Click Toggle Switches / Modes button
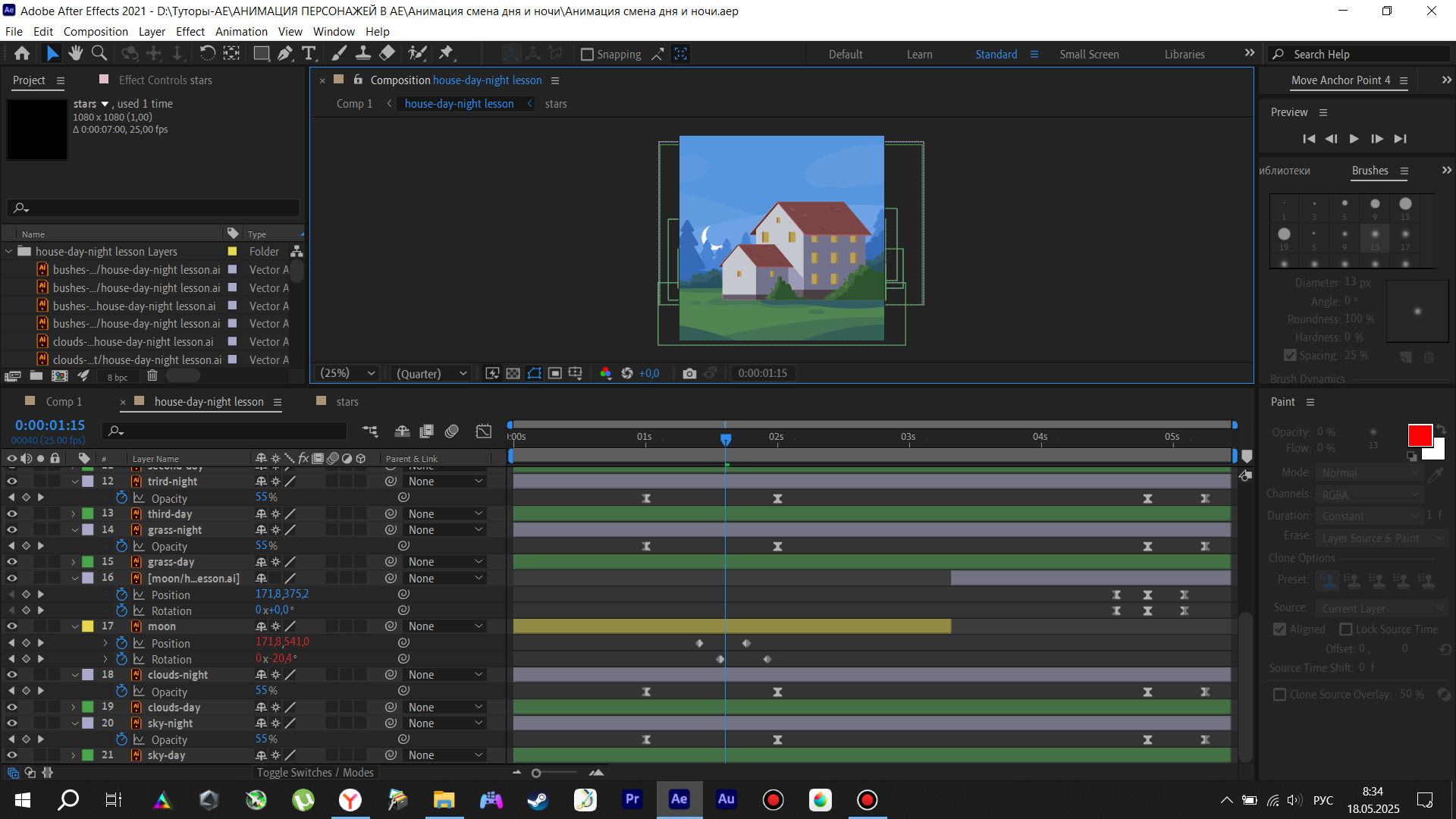The width and height of the screenshot is (1456, 819). 315,772
